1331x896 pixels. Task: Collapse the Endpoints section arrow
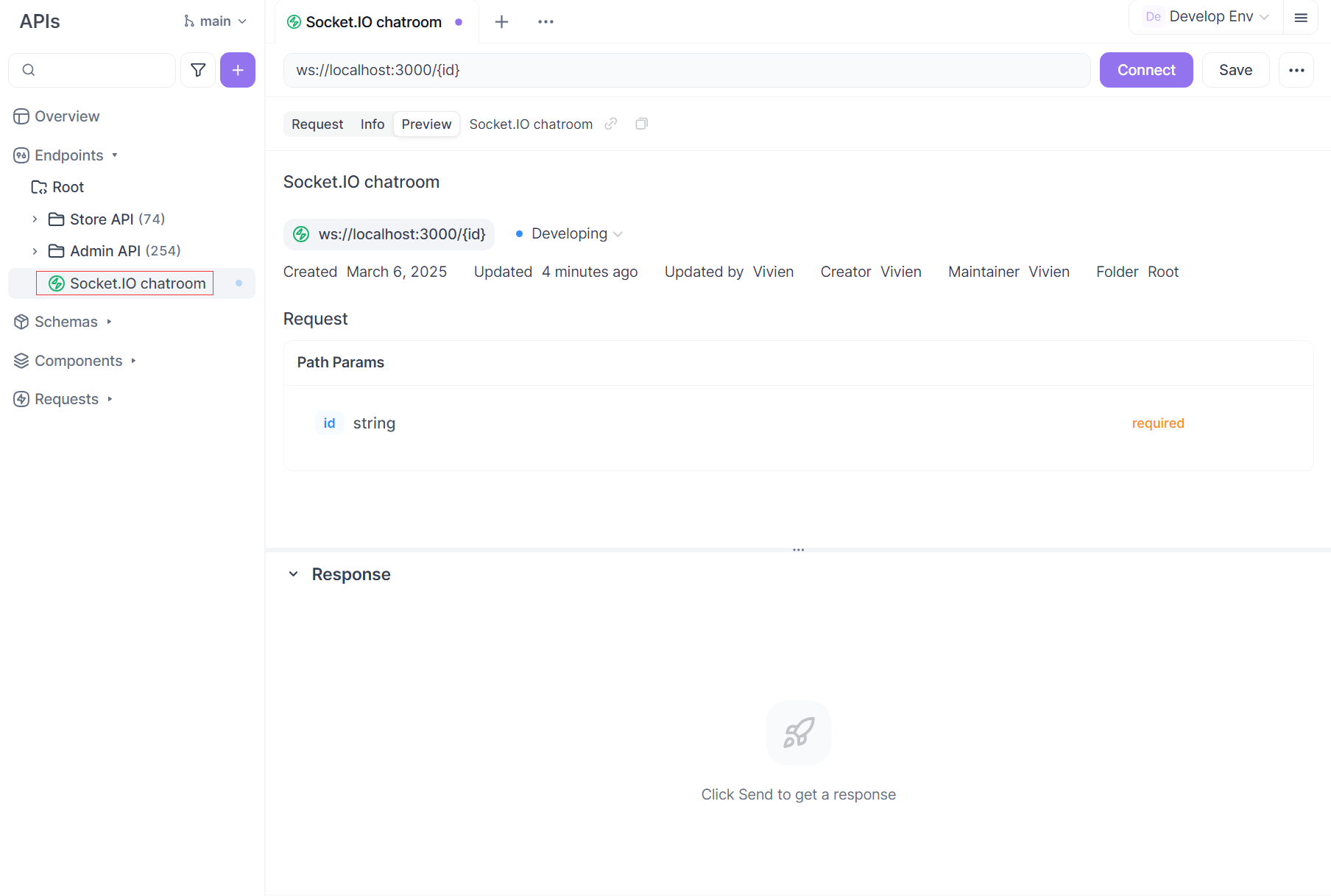[115, 155]
